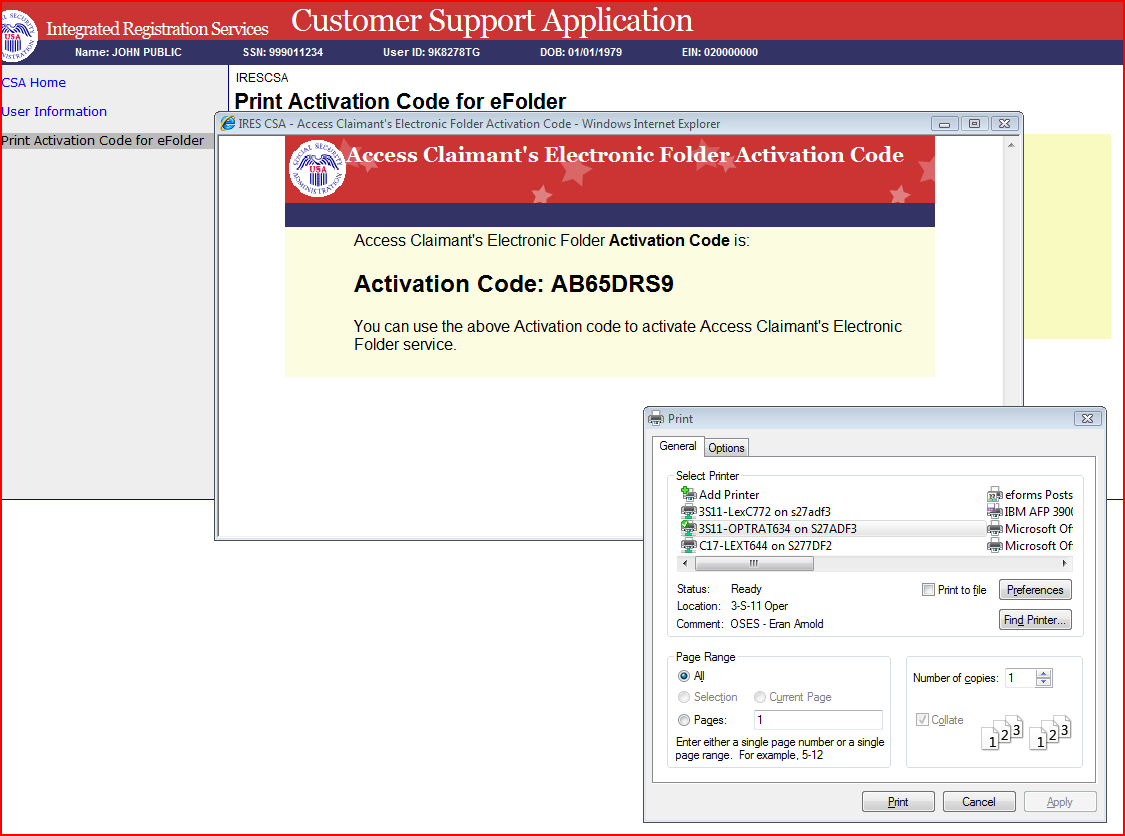Decrease the number of copies
Viewport: 1125px width, 836px height.
tap(1044, 683)
